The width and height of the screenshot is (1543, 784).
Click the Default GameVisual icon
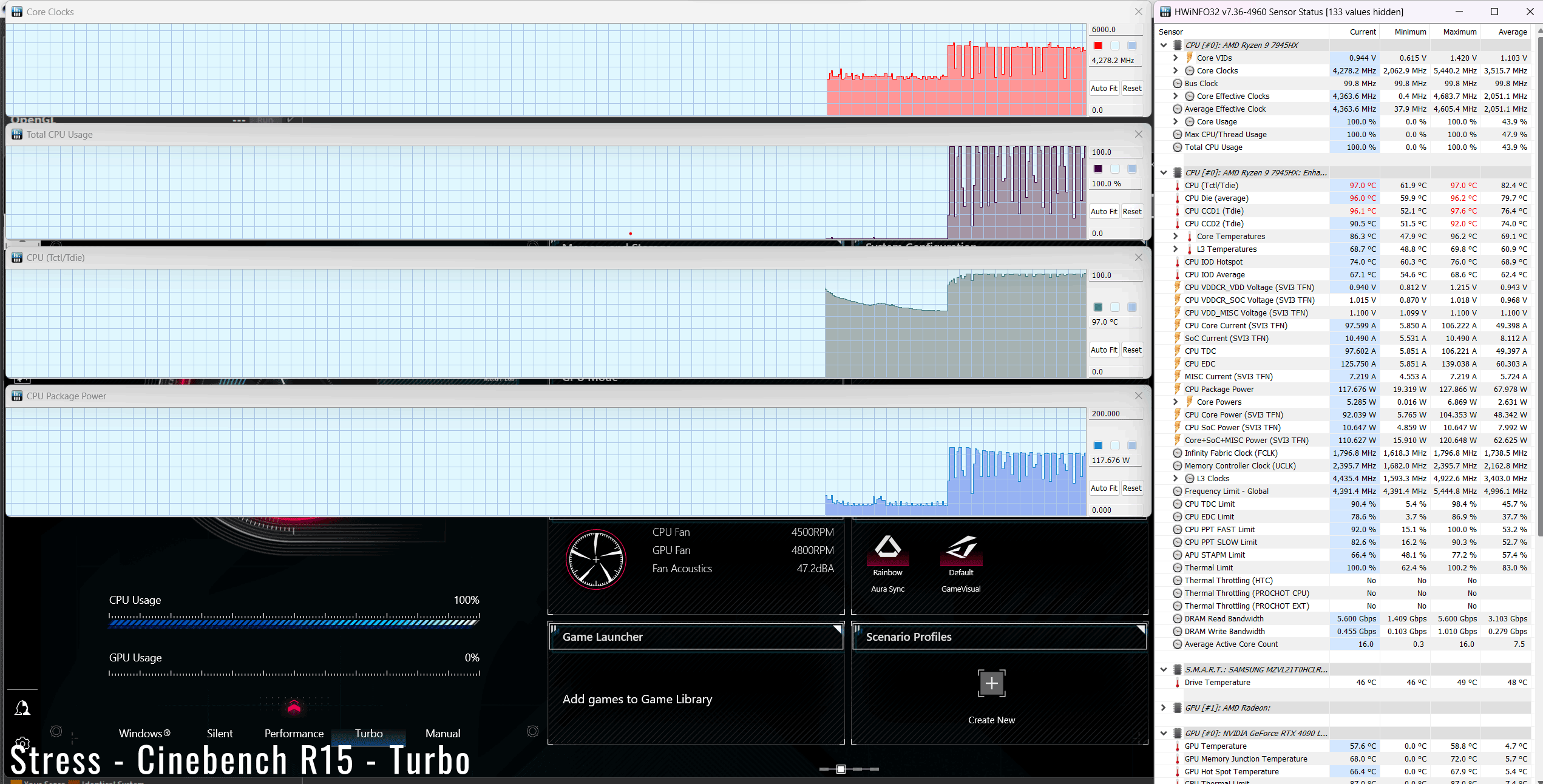(961, 548)
